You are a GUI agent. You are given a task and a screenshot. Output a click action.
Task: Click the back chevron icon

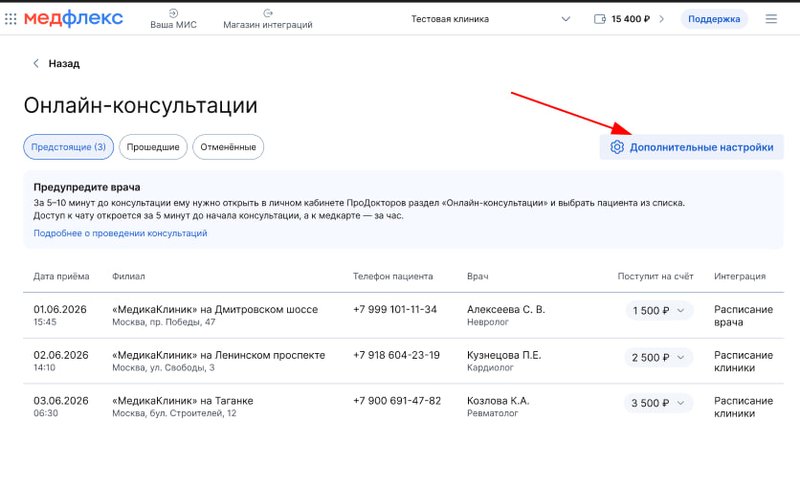pos(36,63)
